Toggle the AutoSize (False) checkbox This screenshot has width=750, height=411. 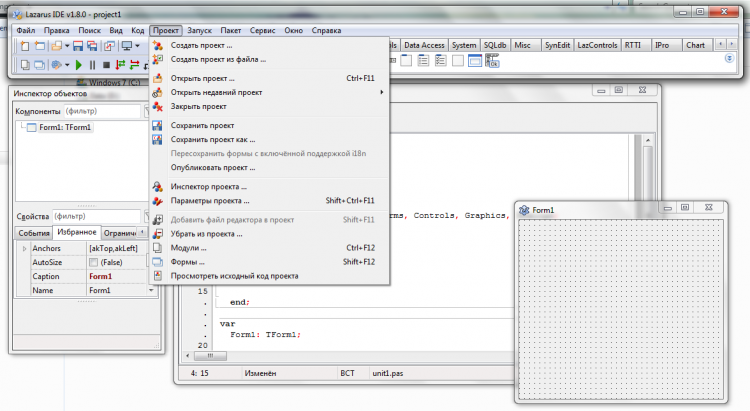[93, 262]
